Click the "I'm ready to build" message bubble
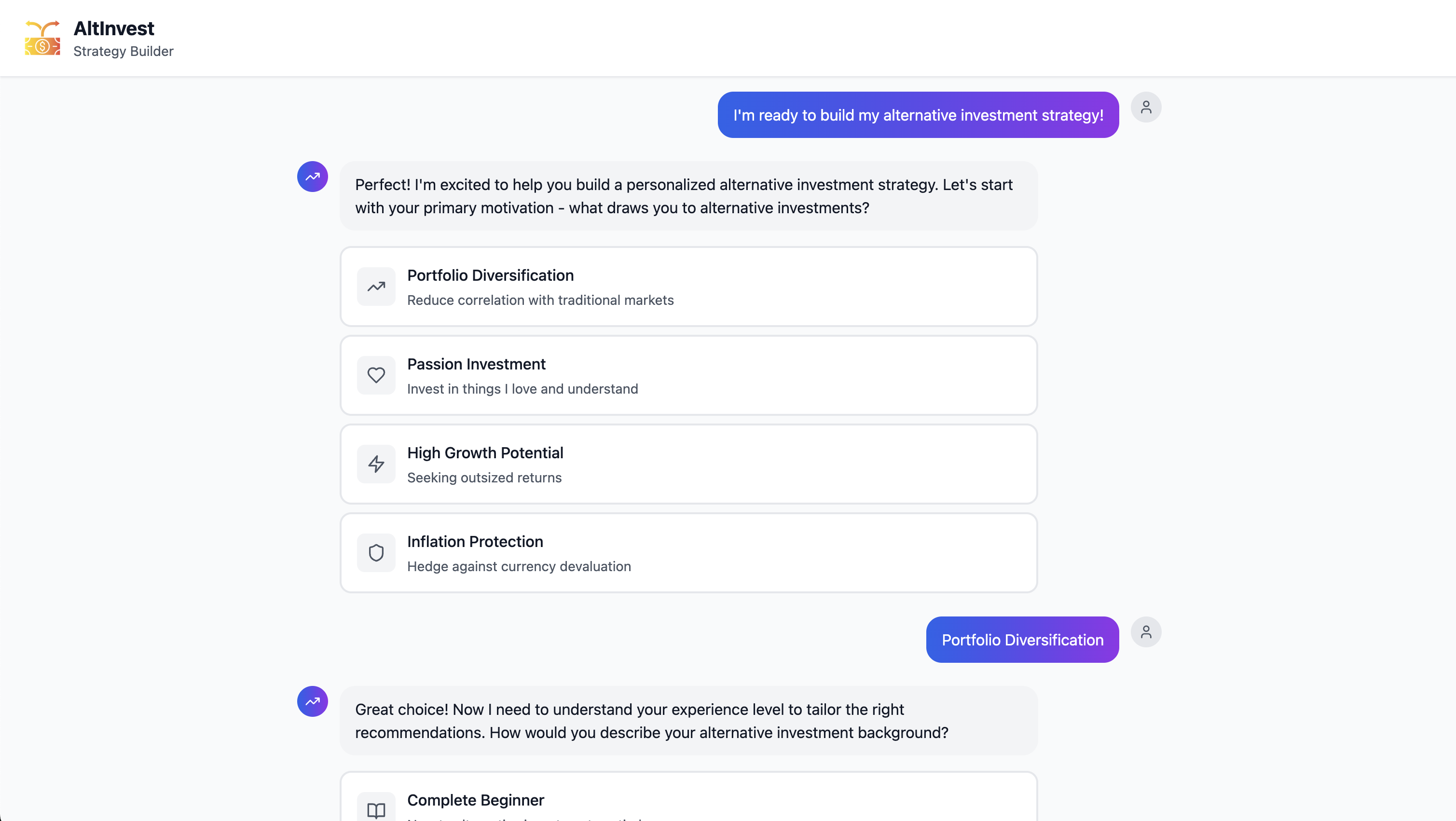Image resolution: width=1456 pixels, height=821 pixels. click(918, 115)
